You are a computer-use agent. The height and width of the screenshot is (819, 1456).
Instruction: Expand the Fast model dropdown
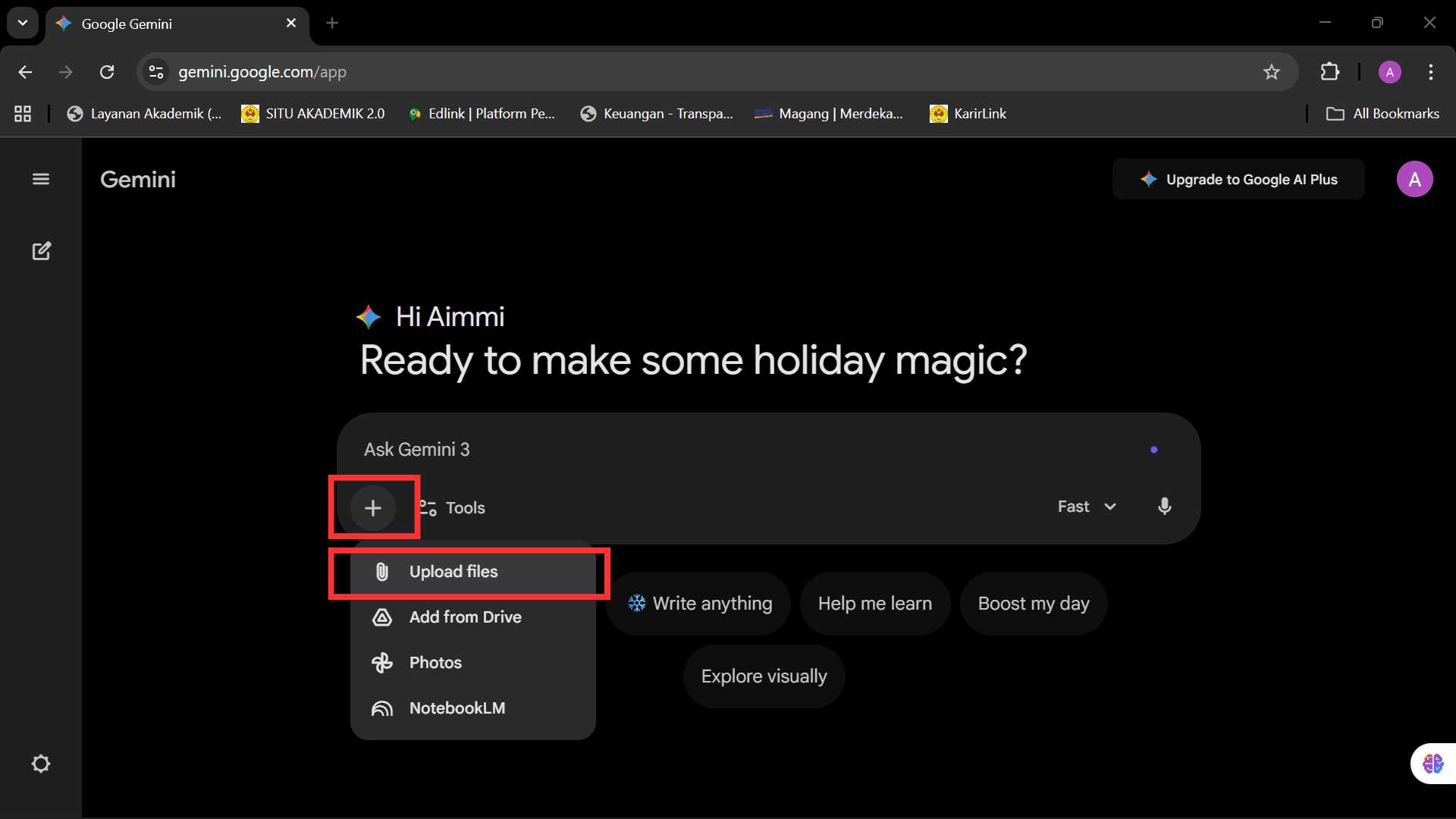1087,507
